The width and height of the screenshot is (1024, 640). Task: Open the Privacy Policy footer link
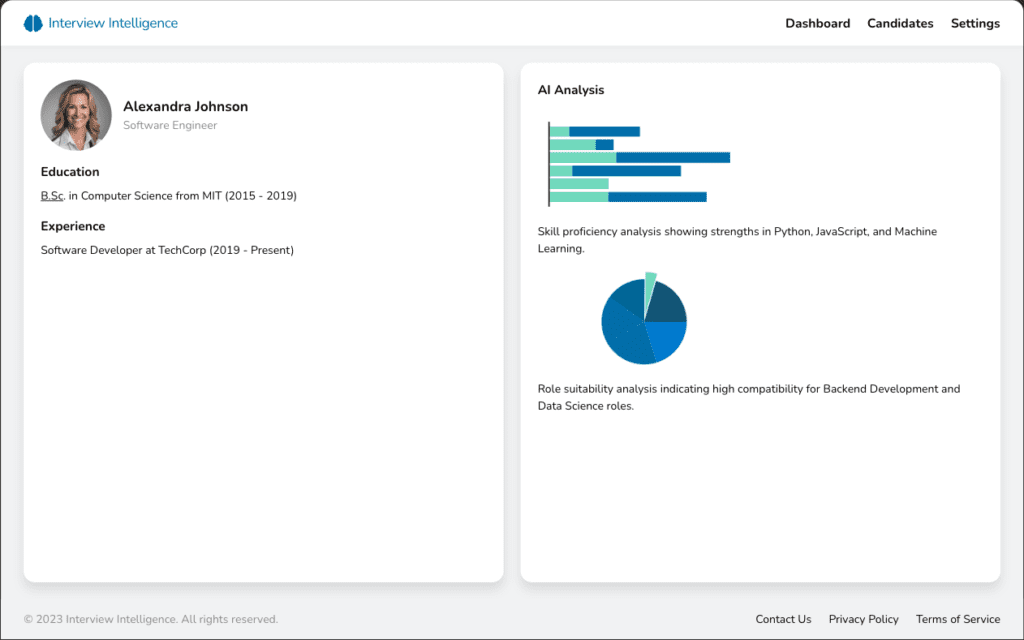tap(863, 619)
